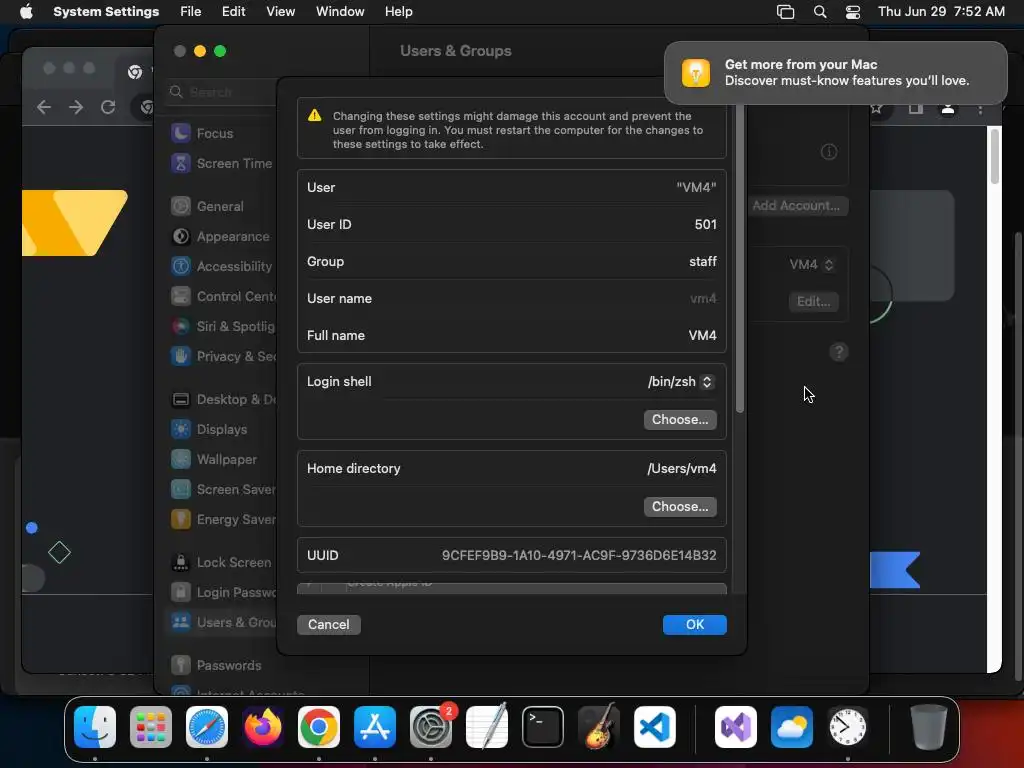Image resolution: width=1024 pixels, height=768 pixels.
Task: Open the Trash in the Dock
Action: [929, 727]
